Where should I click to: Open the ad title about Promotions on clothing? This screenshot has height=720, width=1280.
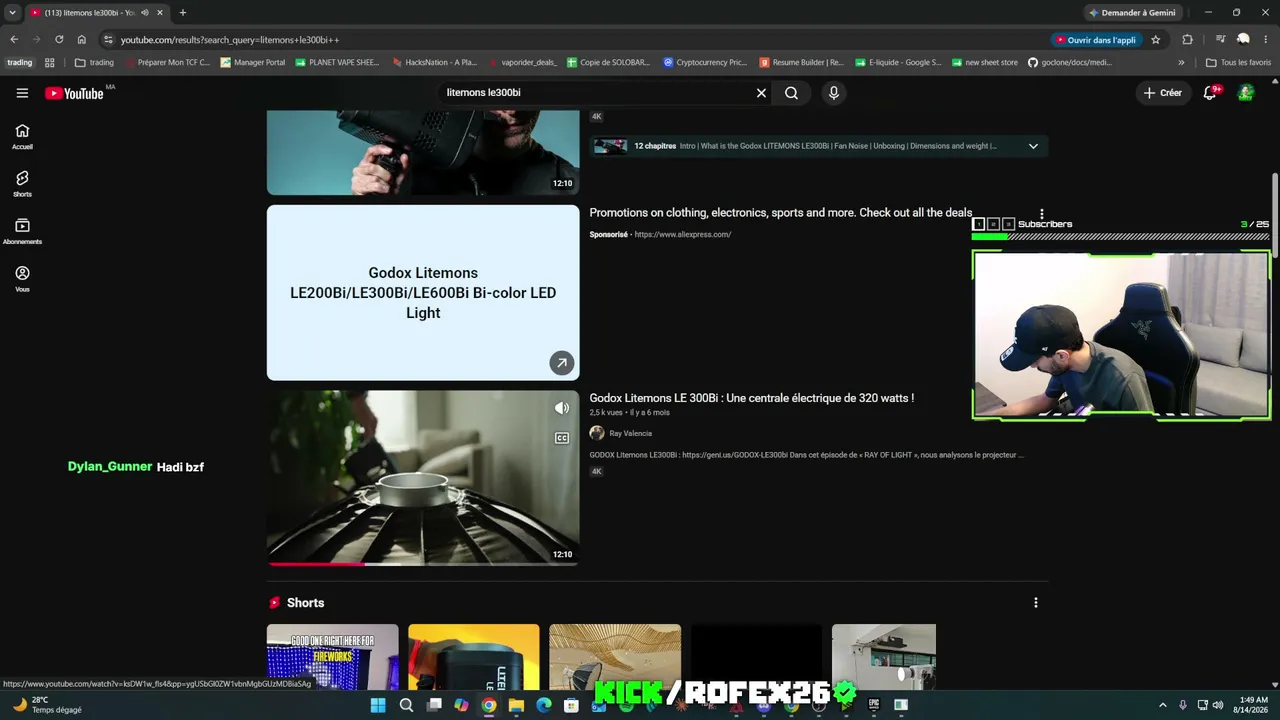click(x=780, y=213)
